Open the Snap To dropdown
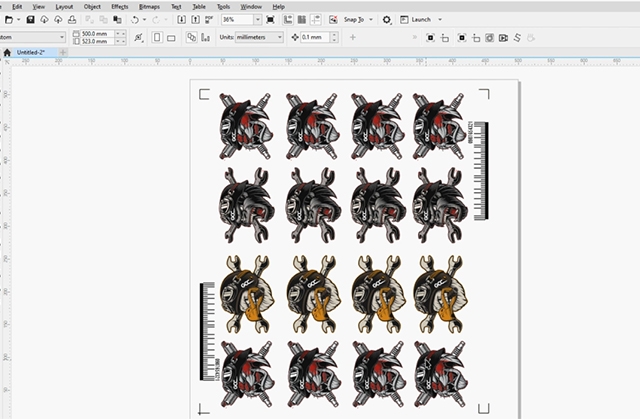The width and height of the screenshot is (640, 420). (x=371, y=20)
